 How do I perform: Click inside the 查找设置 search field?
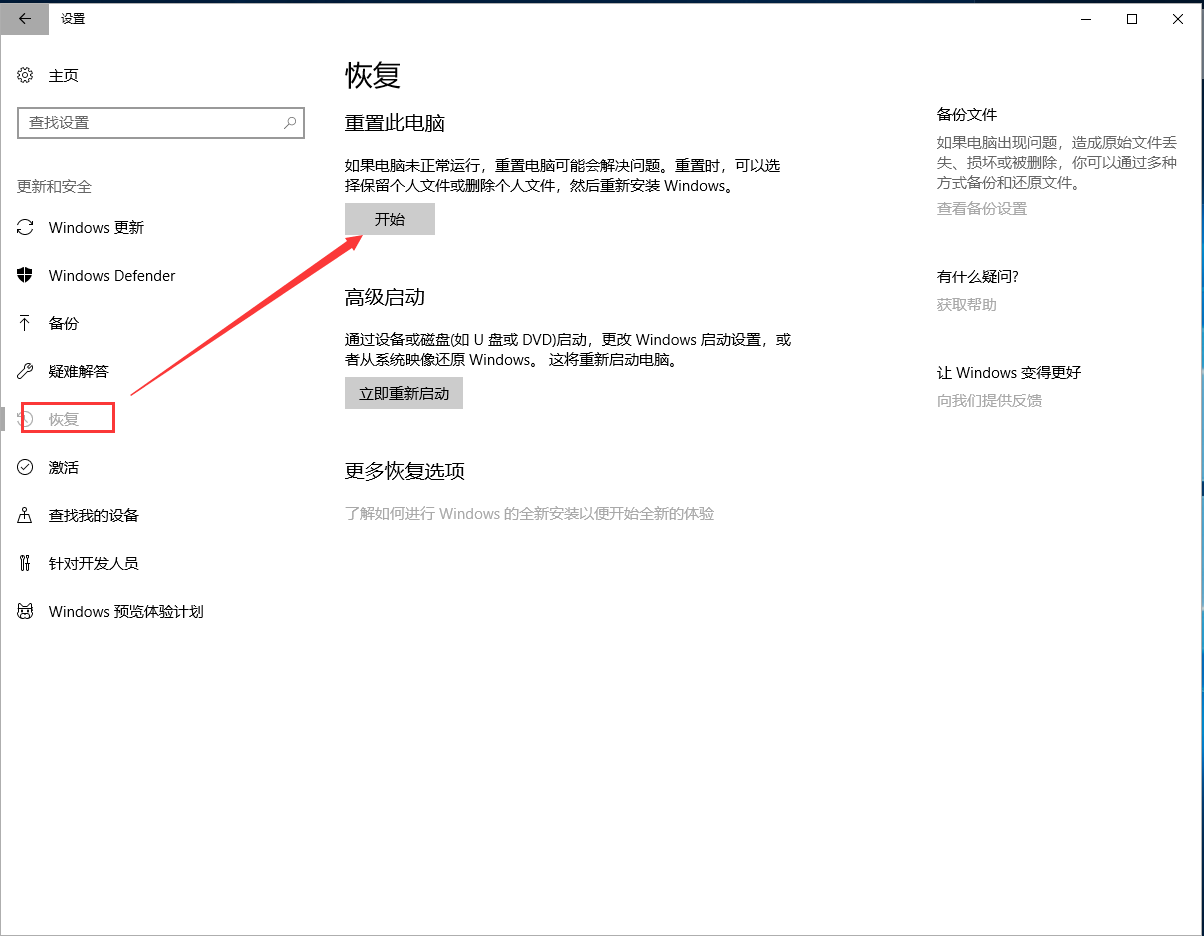point(150,122)
